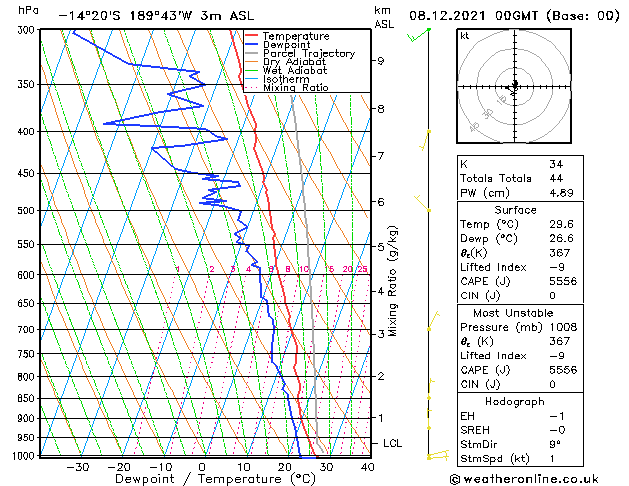Image resolution: width=629 pixels, height=486 pixels.
Task: Click the hodograph circle plot
Action: click(514, 87)
